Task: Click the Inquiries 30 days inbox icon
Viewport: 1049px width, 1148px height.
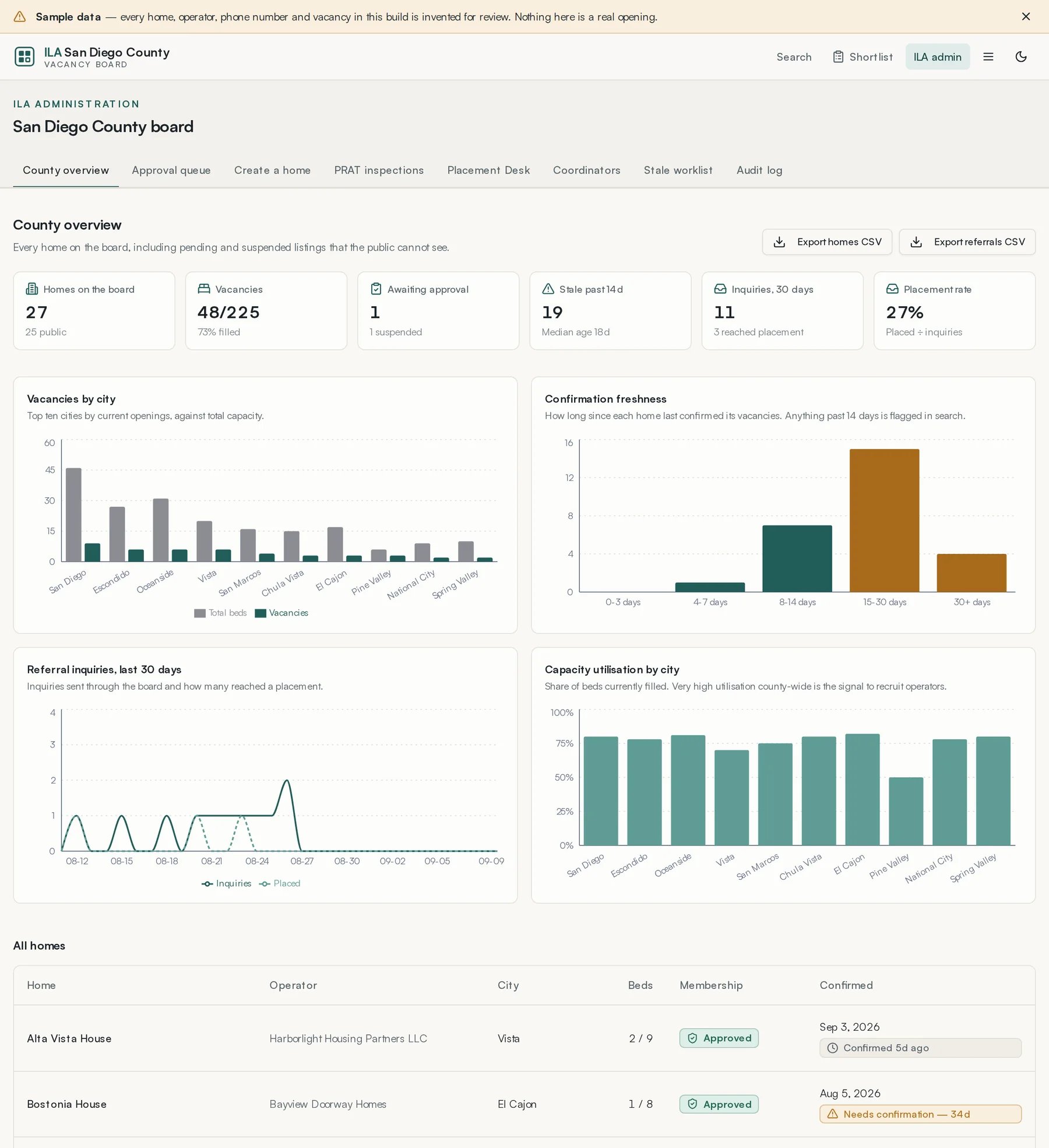Action: [x=720, y=289]
